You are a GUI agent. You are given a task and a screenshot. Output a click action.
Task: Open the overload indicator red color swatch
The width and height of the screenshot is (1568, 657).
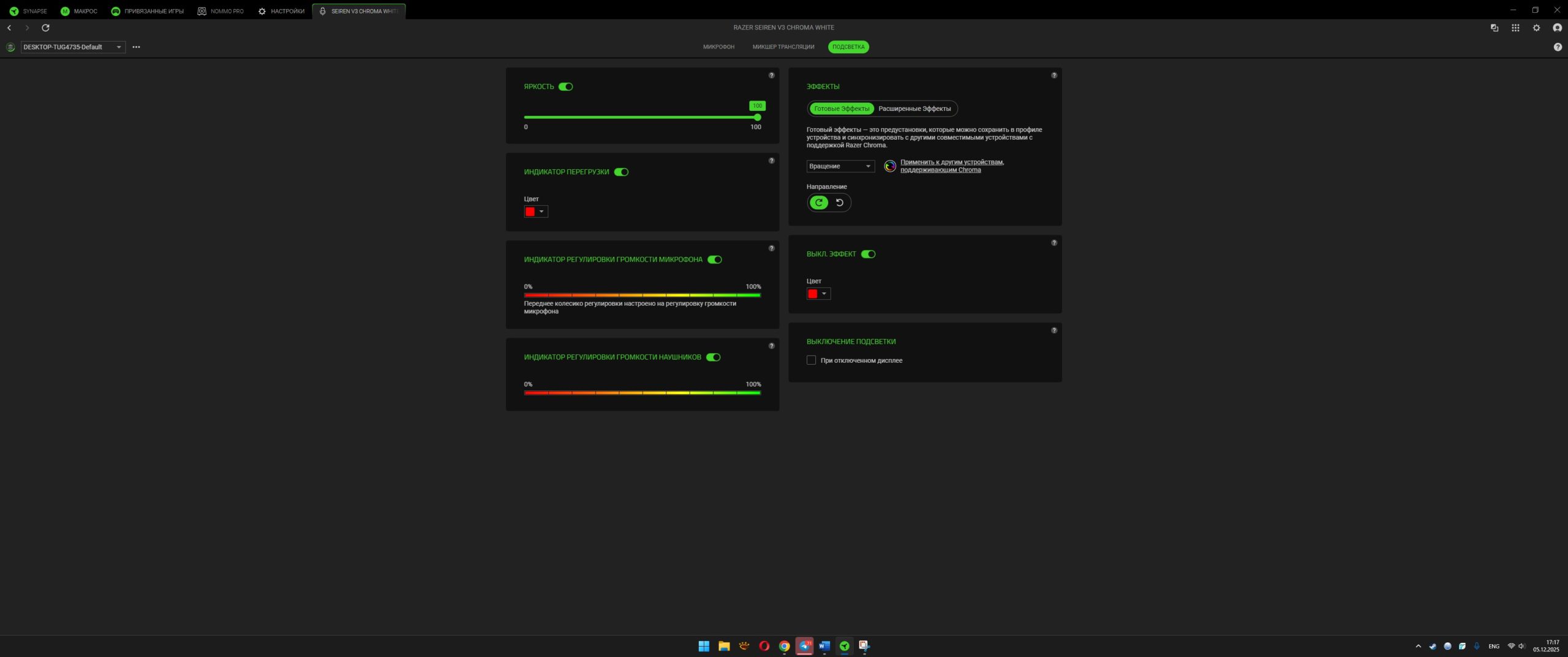tap(536, 211)
